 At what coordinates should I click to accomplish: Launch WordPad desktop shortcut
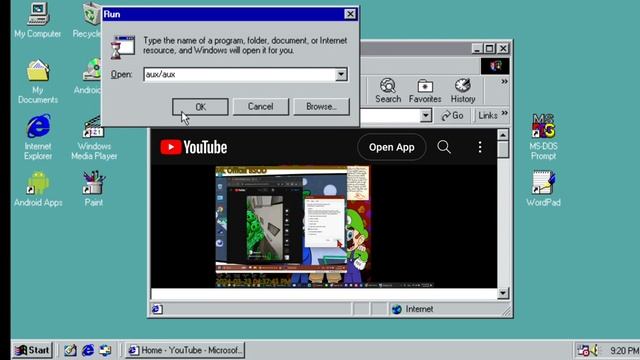point(543,189)
